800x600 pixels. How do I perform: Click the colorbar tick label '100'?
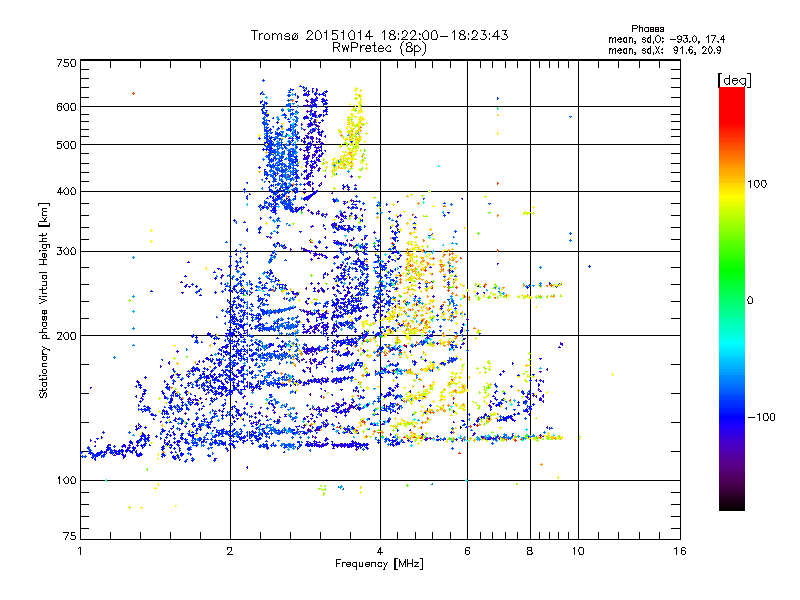pos(757,184)
